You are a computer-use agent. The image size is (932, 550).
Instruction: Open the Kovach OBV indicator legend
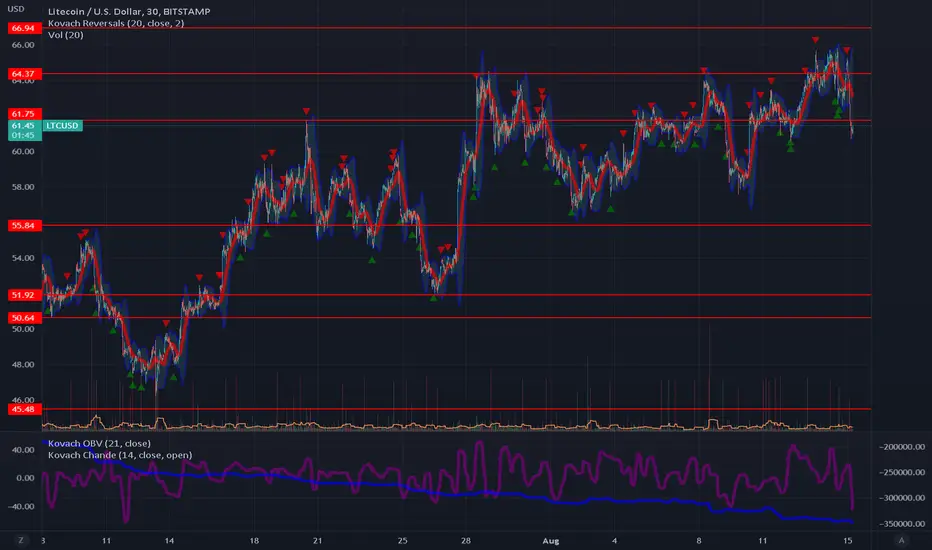pyautogui.click(x=99, y=444)
